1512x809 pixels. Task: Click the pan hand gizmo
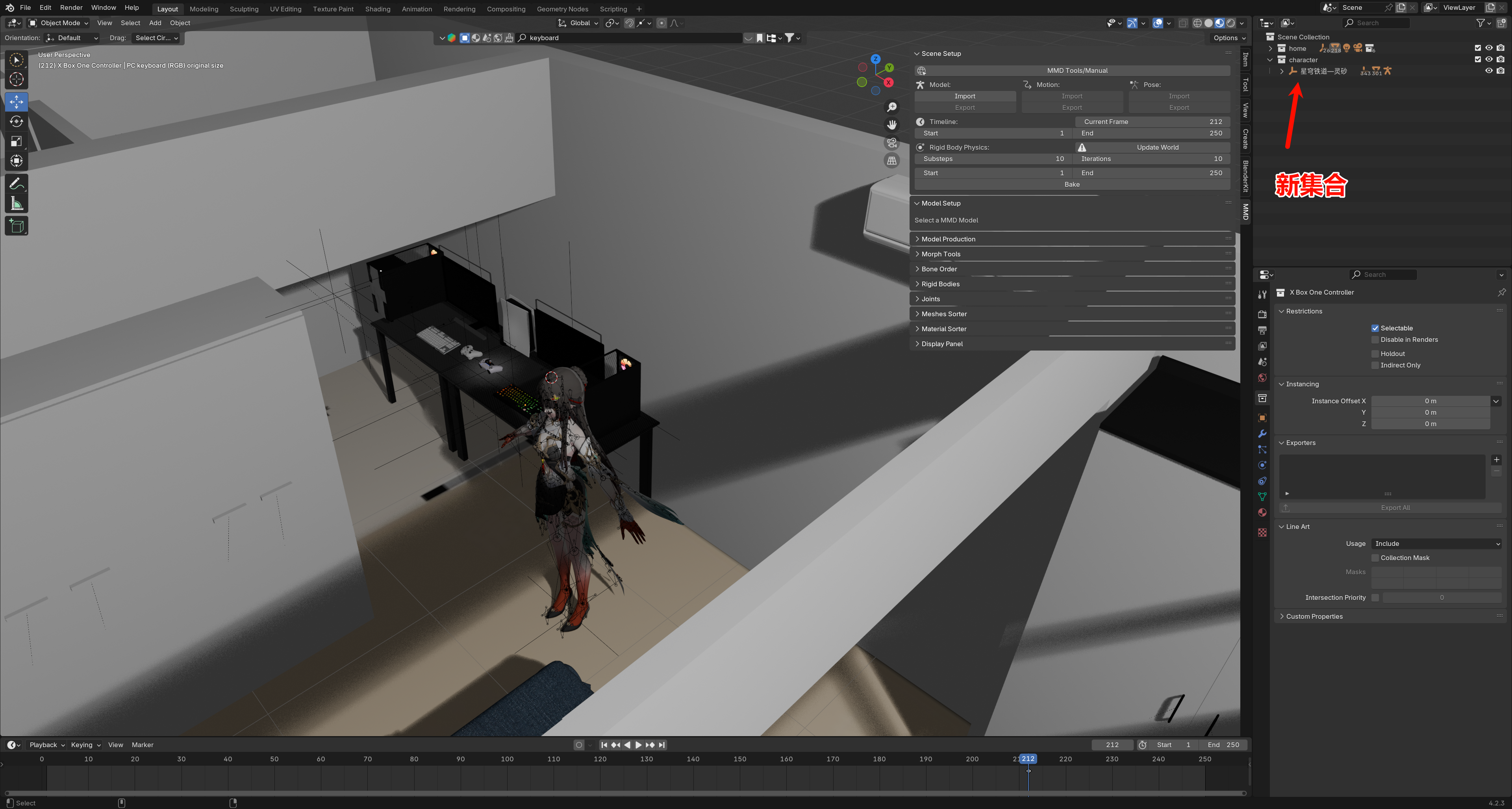tap(891, 124)
